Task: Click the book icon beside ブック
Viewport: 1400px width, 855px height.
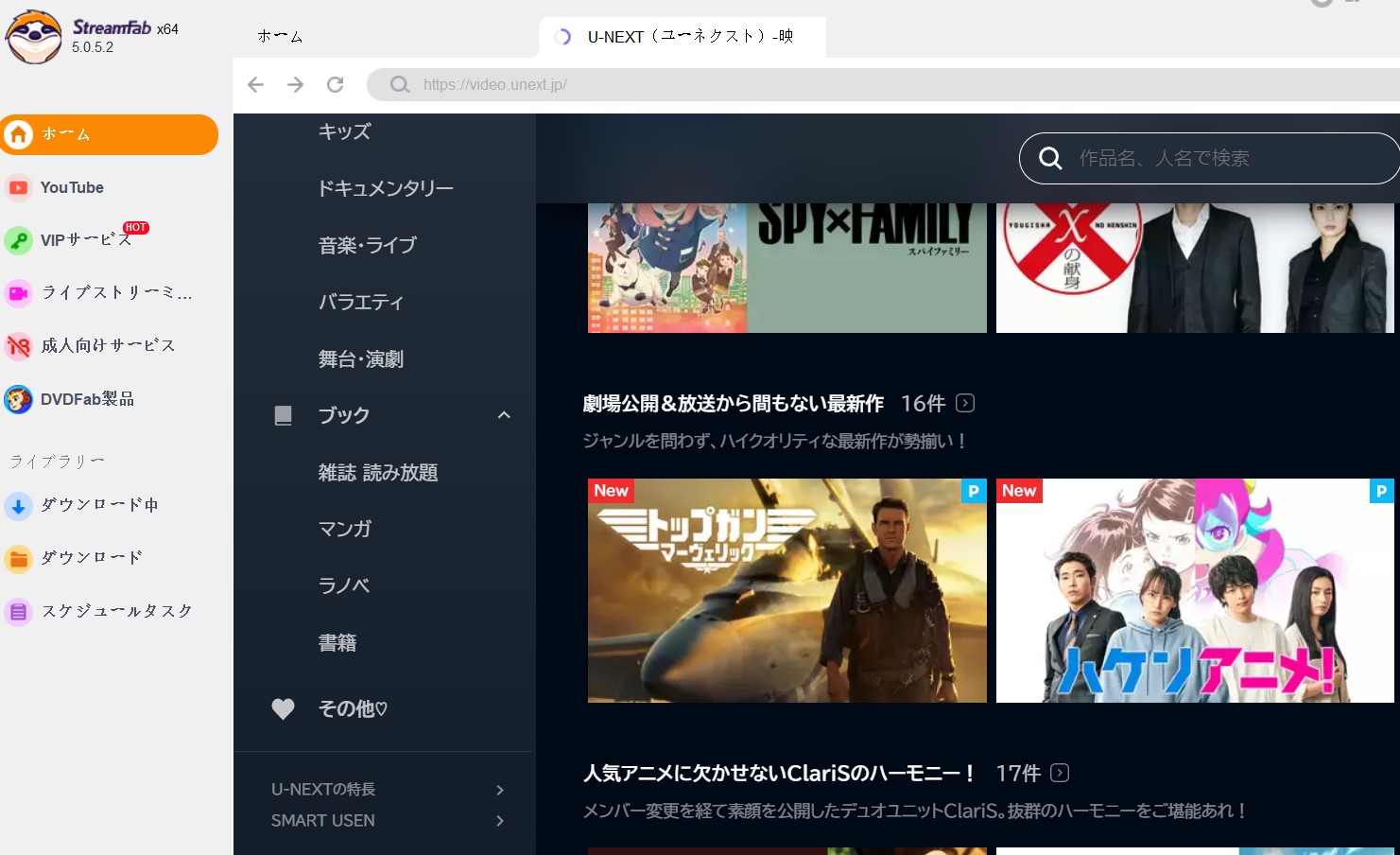Action: pyautogui.click(x=283, y=415)
